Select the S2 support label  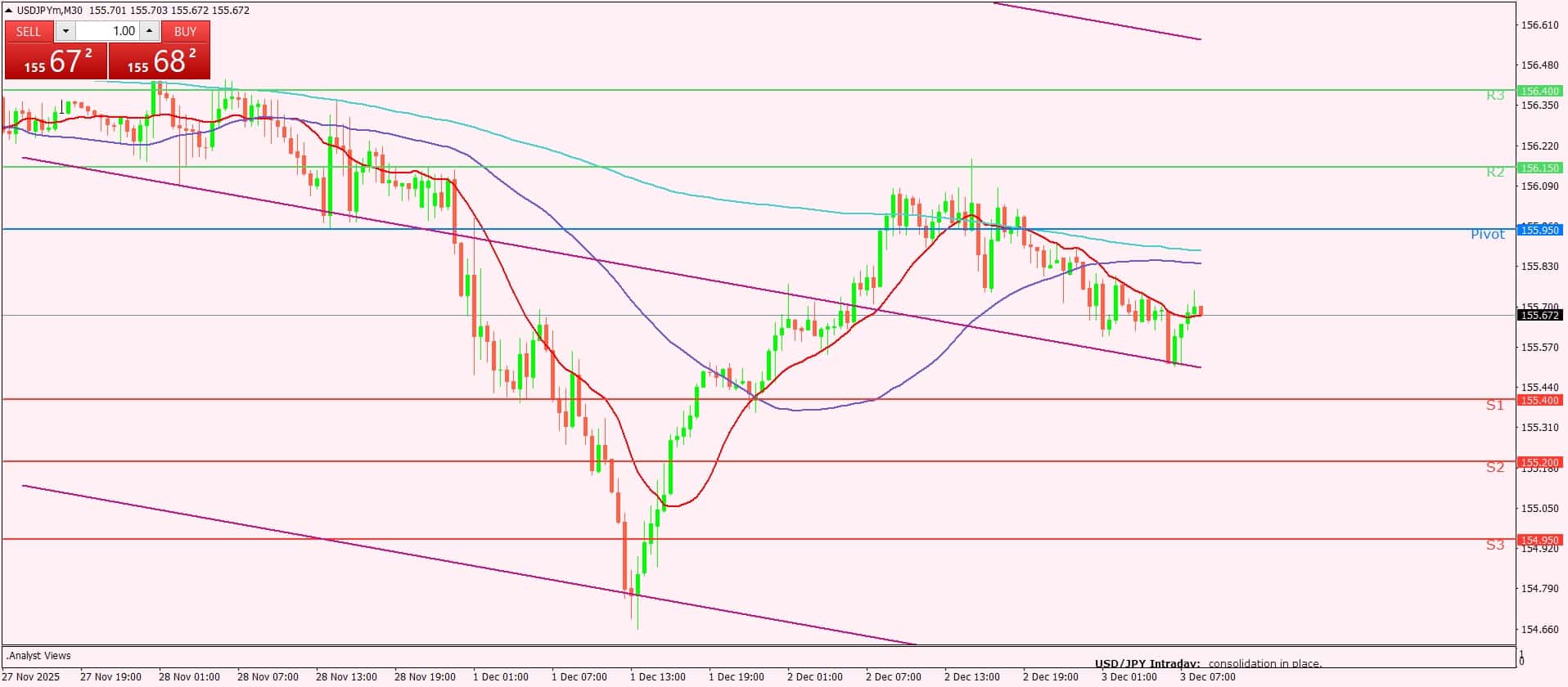[x=1495, y=467]
